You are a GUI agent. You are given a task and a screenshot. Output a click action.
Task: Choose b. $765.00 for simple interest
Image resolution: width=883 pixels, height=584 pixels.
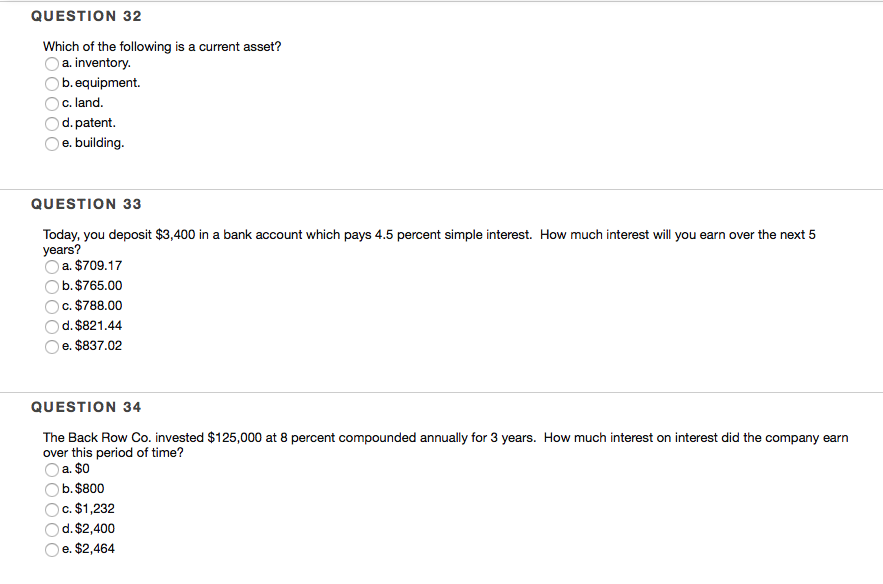pos(52,287)
